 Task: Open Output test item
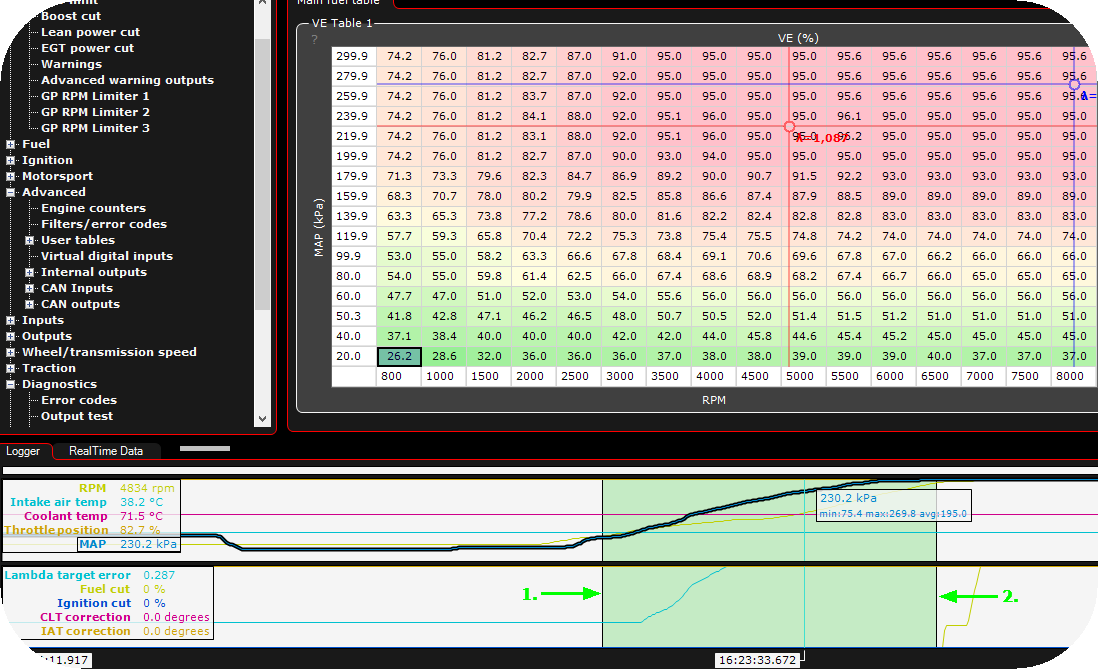pyautogui.click(x=76, y=417)
